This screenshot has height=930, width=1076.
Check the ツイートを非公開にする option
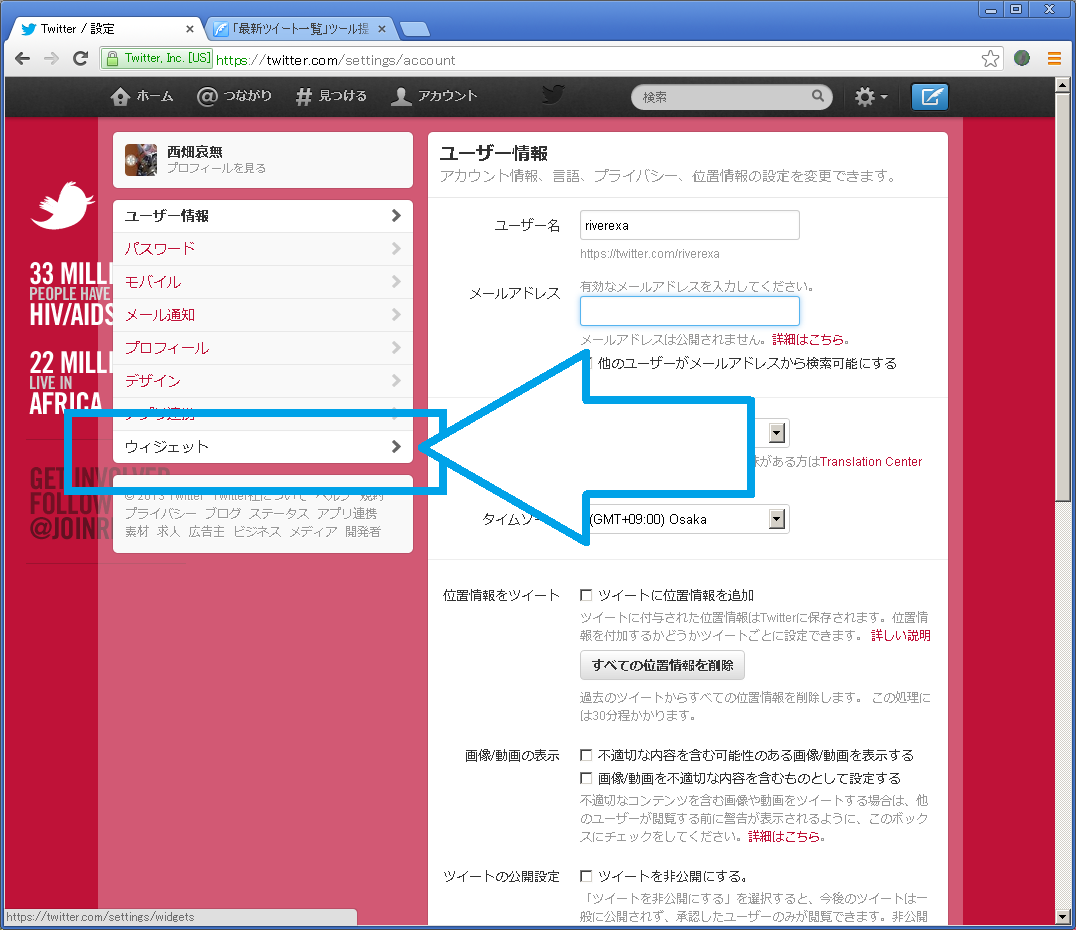[x=586, y=877]
